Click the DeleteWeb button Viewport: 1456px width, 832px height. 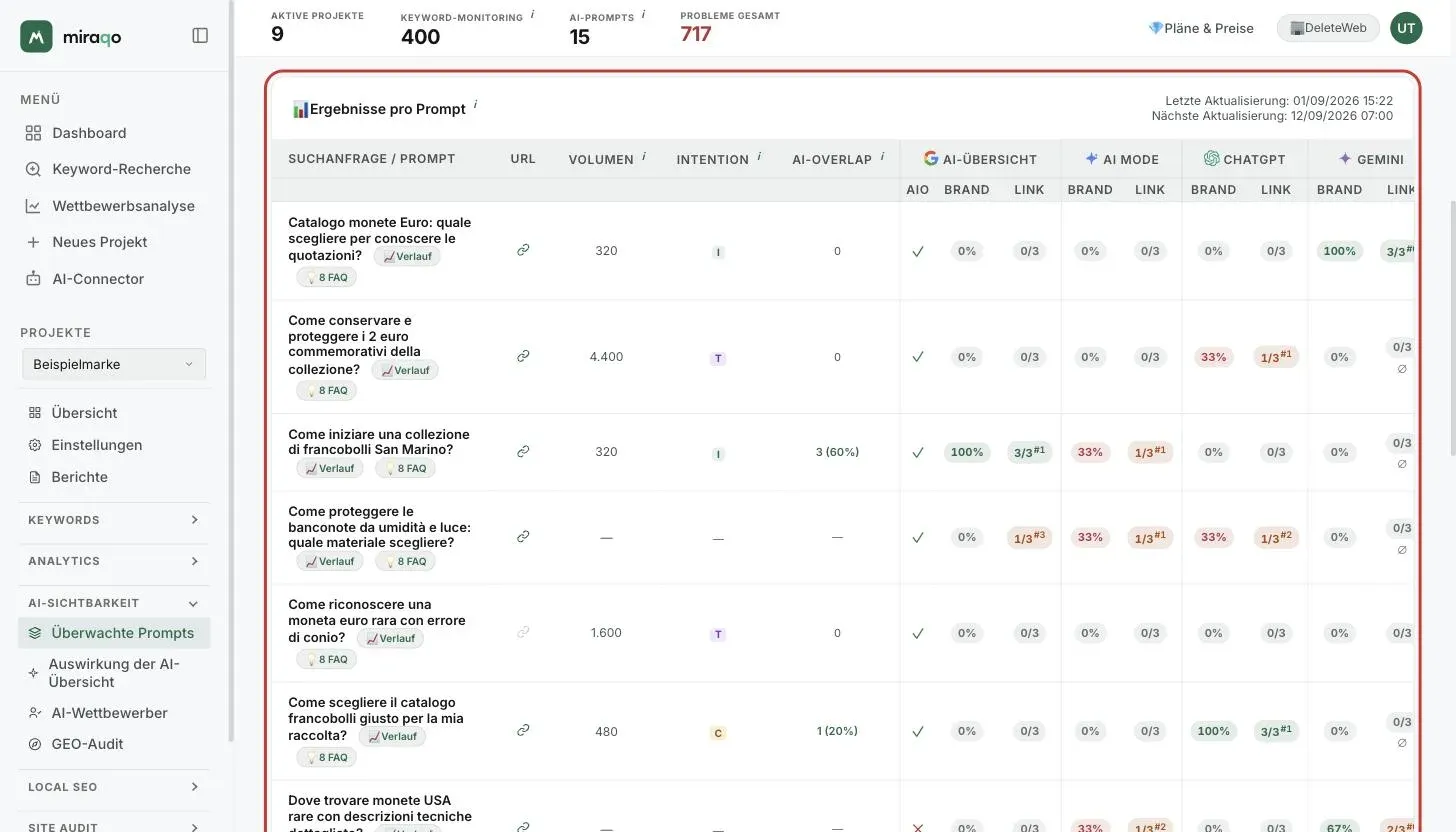pyautogui.click(x=1328, y=28)
